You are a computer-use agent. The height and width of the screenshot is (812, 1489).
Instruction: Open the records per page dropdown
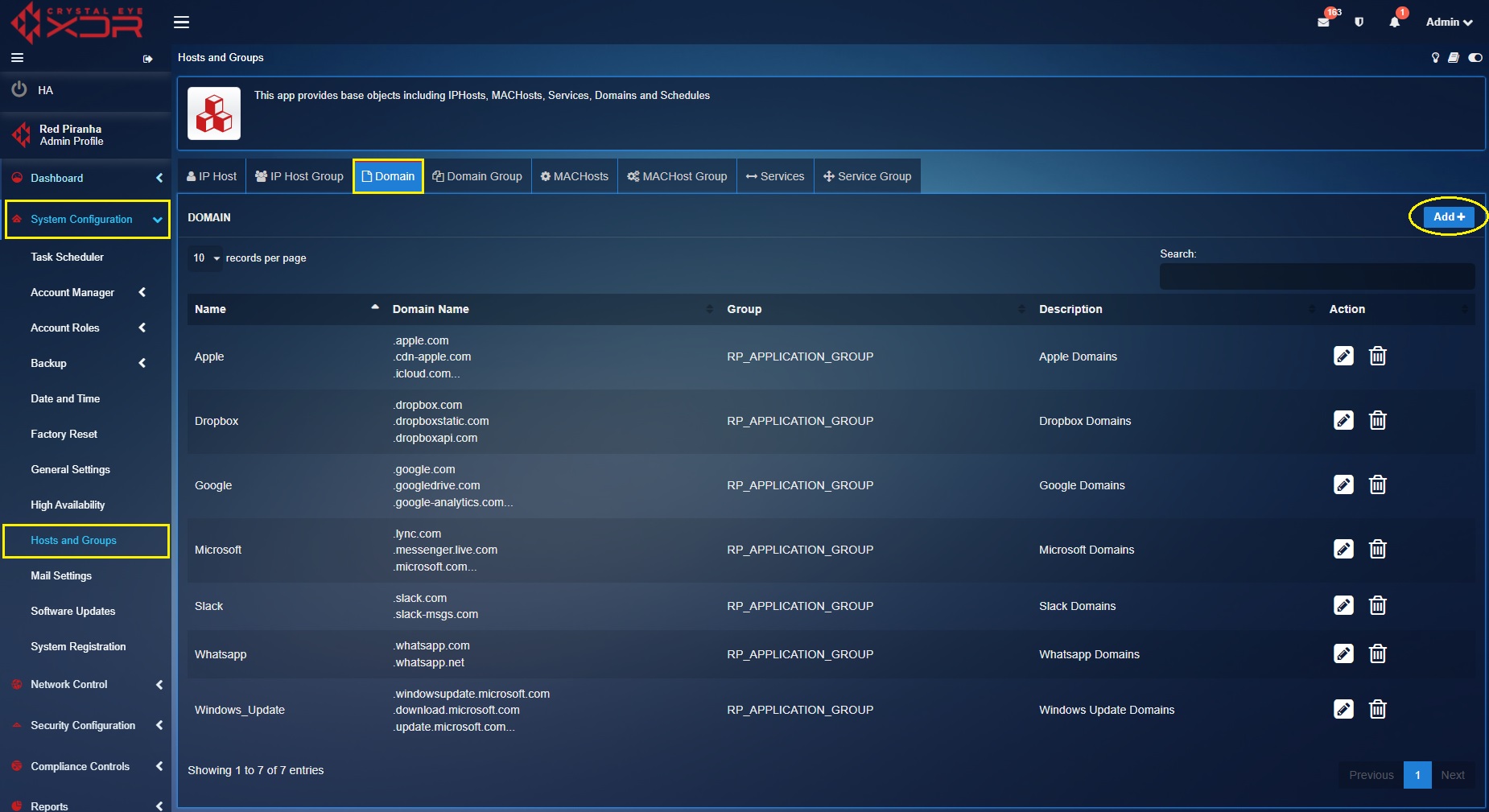pyautogui.click(x=205, y=258)
